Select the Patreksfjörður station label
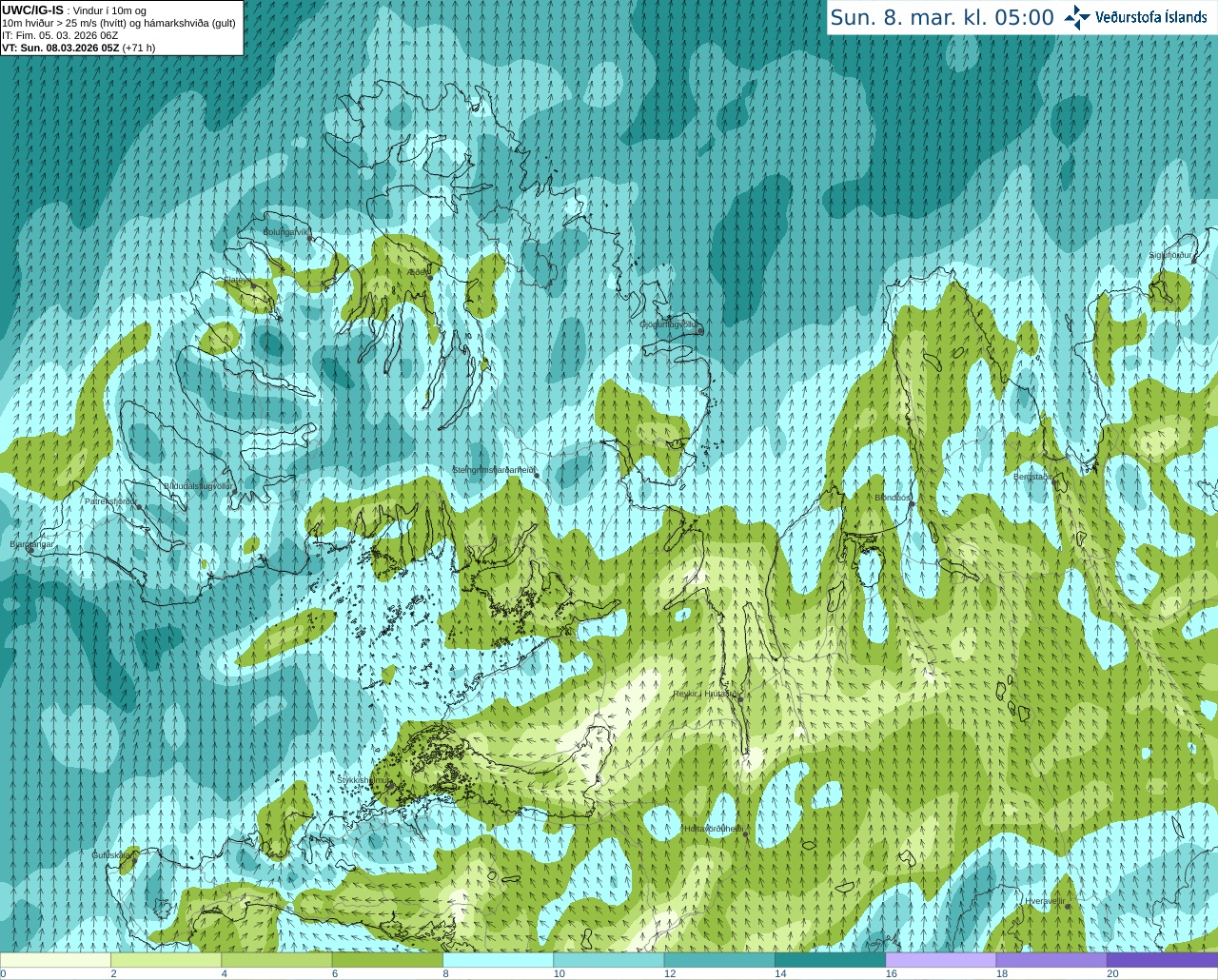The image size is (1218, 980). pos(111,500)
